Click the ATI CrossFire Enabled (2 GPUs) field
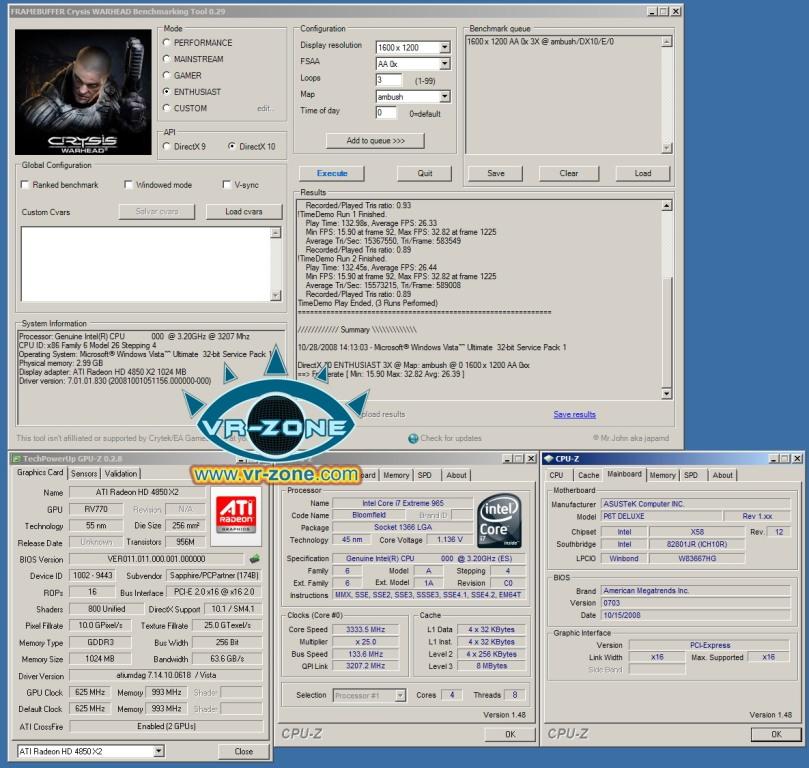 coord(166,726)
